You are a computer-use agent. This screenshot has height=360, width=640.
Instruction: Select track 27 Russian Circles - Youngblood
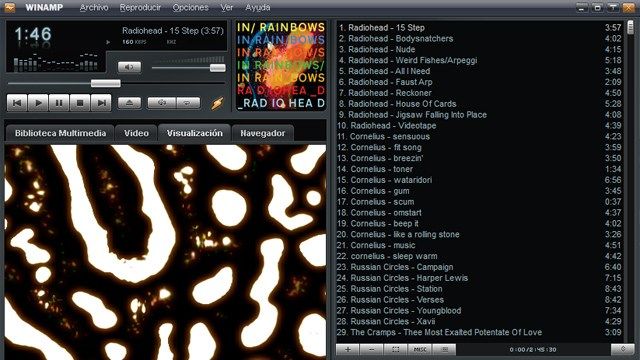tap(480, 311)
